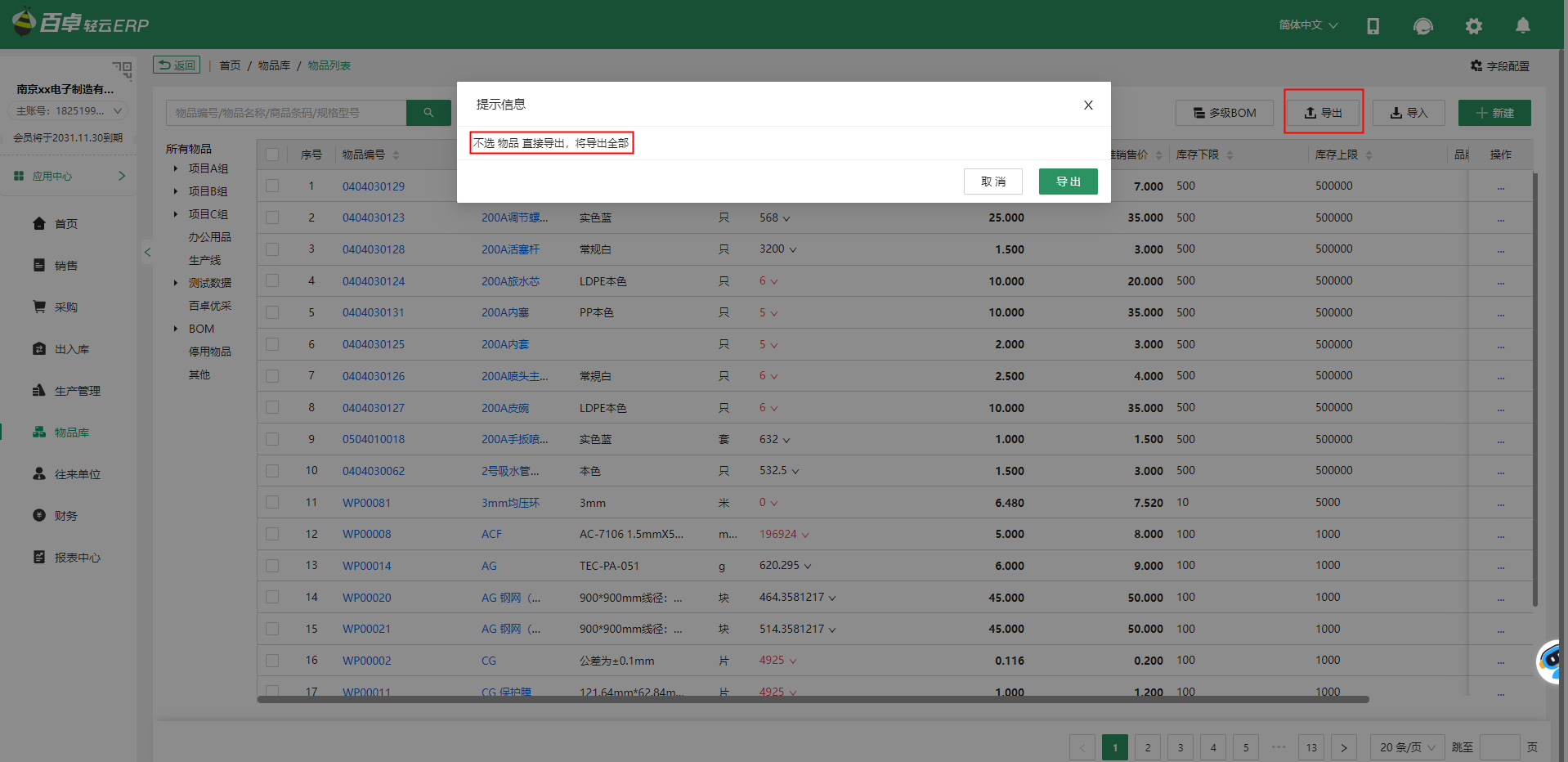Open the customer service chat icon
Image resolution: width=1568 pixels, height=762 pixels.
1422,26
